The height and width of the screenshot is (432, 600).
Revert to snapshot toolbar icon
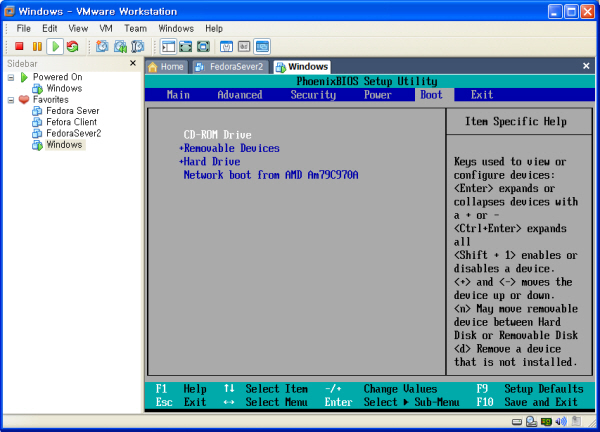(120, 47)
